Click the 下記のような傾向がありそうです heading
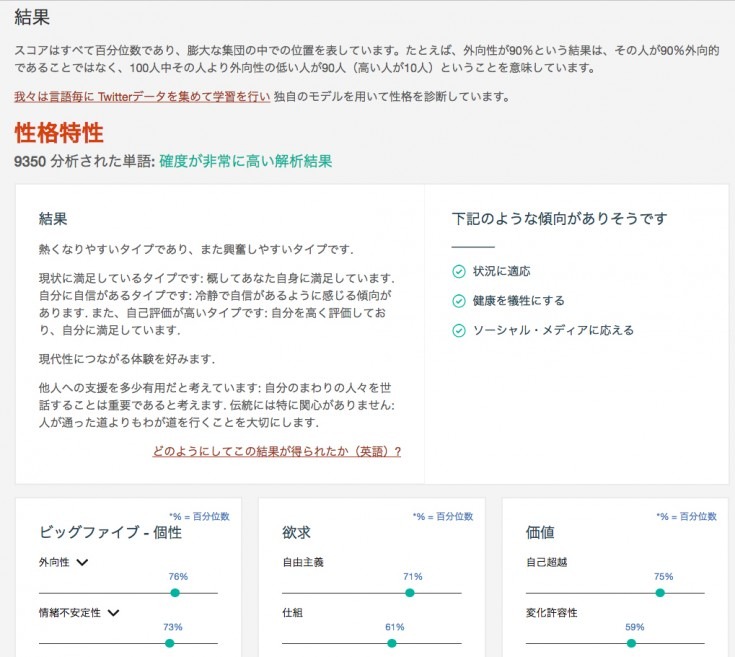The image size is (735, 657). click(x=559, y=218)
